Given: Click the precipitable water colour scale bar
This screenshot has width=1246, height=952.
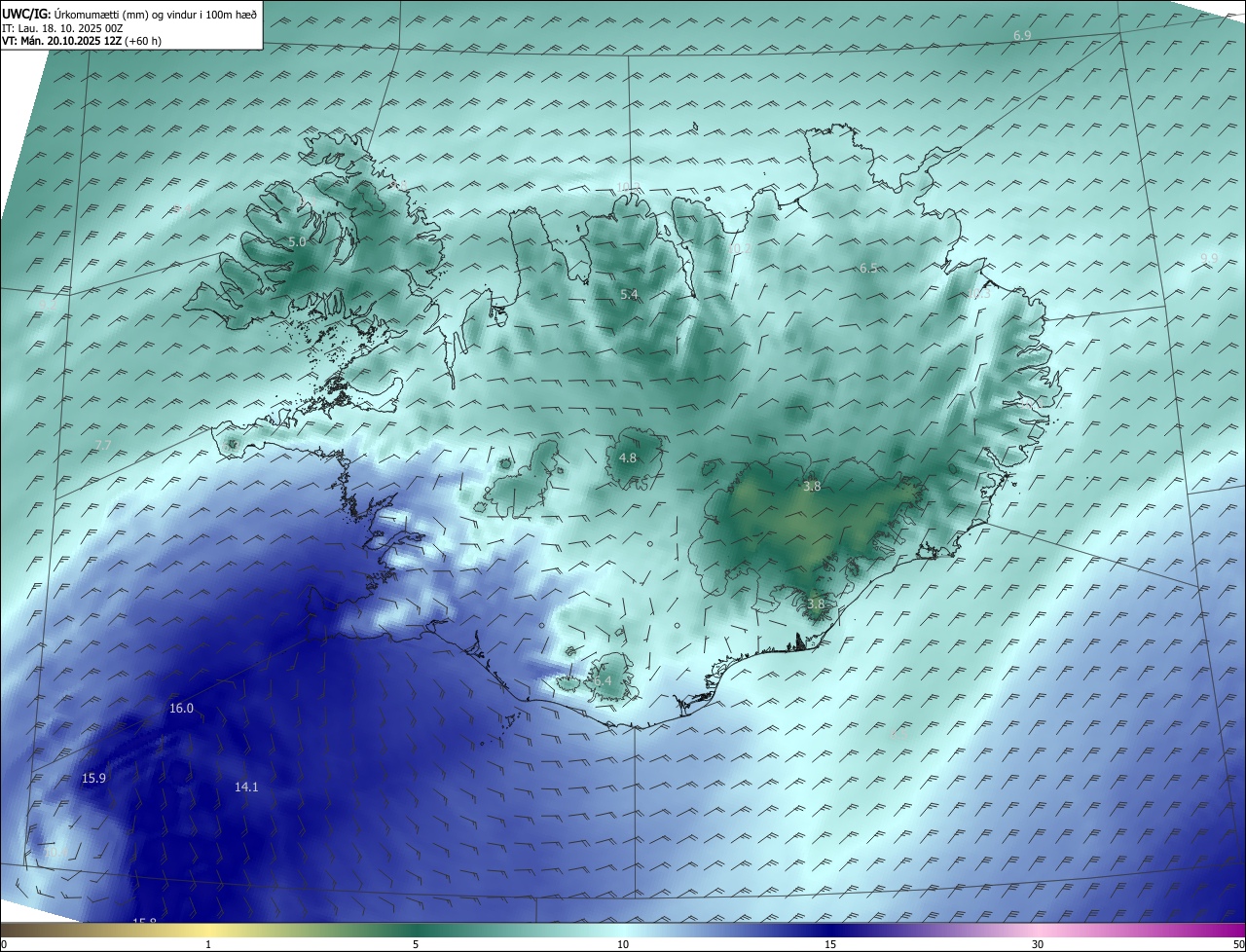Looking at the screenshot, I should [623, 930].
